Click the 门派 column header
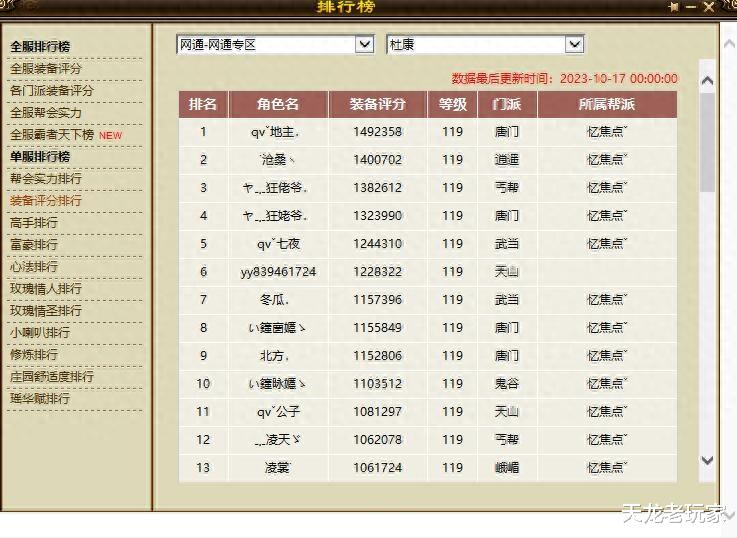This screenshot has width=737, height=538. click(x=507, y=104)
